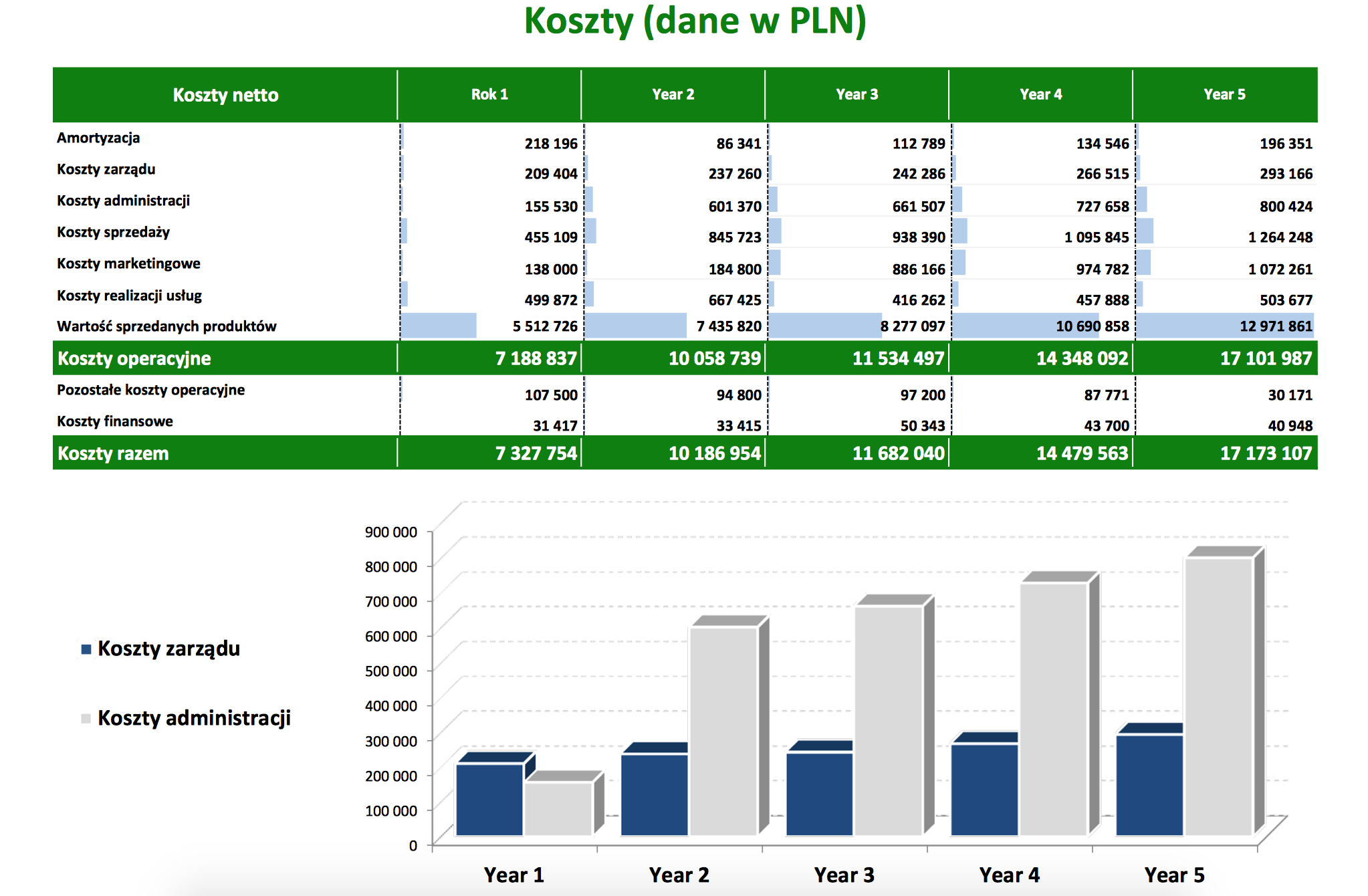Viewport: 1368px width, 896px height.
Task: Click the Wartość sprzedanych produktów row label
Action: point(166,326)
